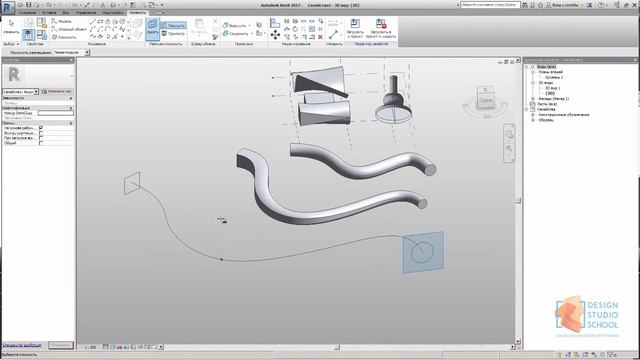Switch to the Создание ribbon tab
Image resolution: width=640 pixels, height=360 pixels.
click(x=27, y=13)
